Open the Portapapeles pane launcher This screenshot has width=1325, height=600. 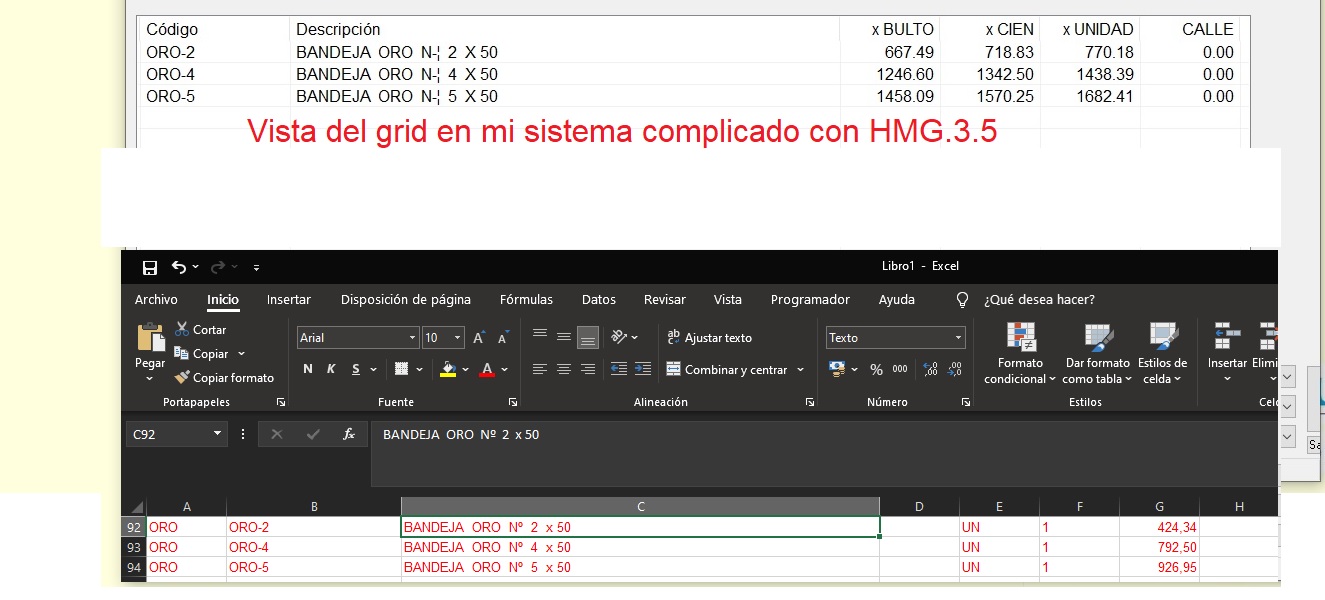[x=281, y=402]
